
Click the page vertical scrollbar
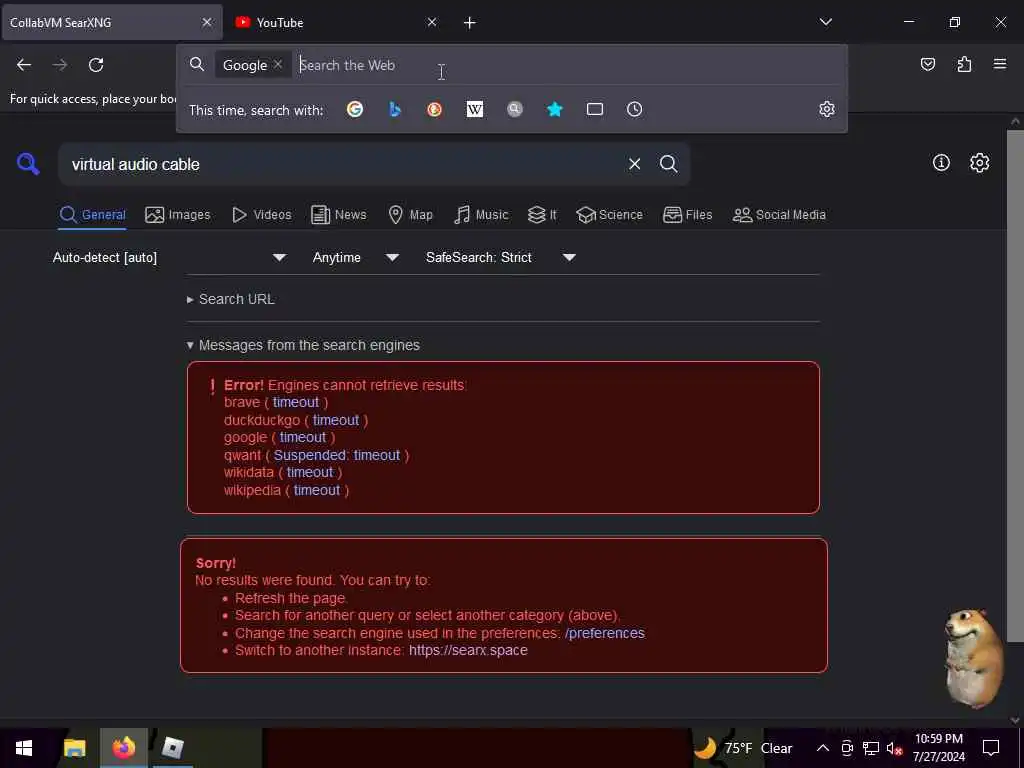coord(1015,385)
